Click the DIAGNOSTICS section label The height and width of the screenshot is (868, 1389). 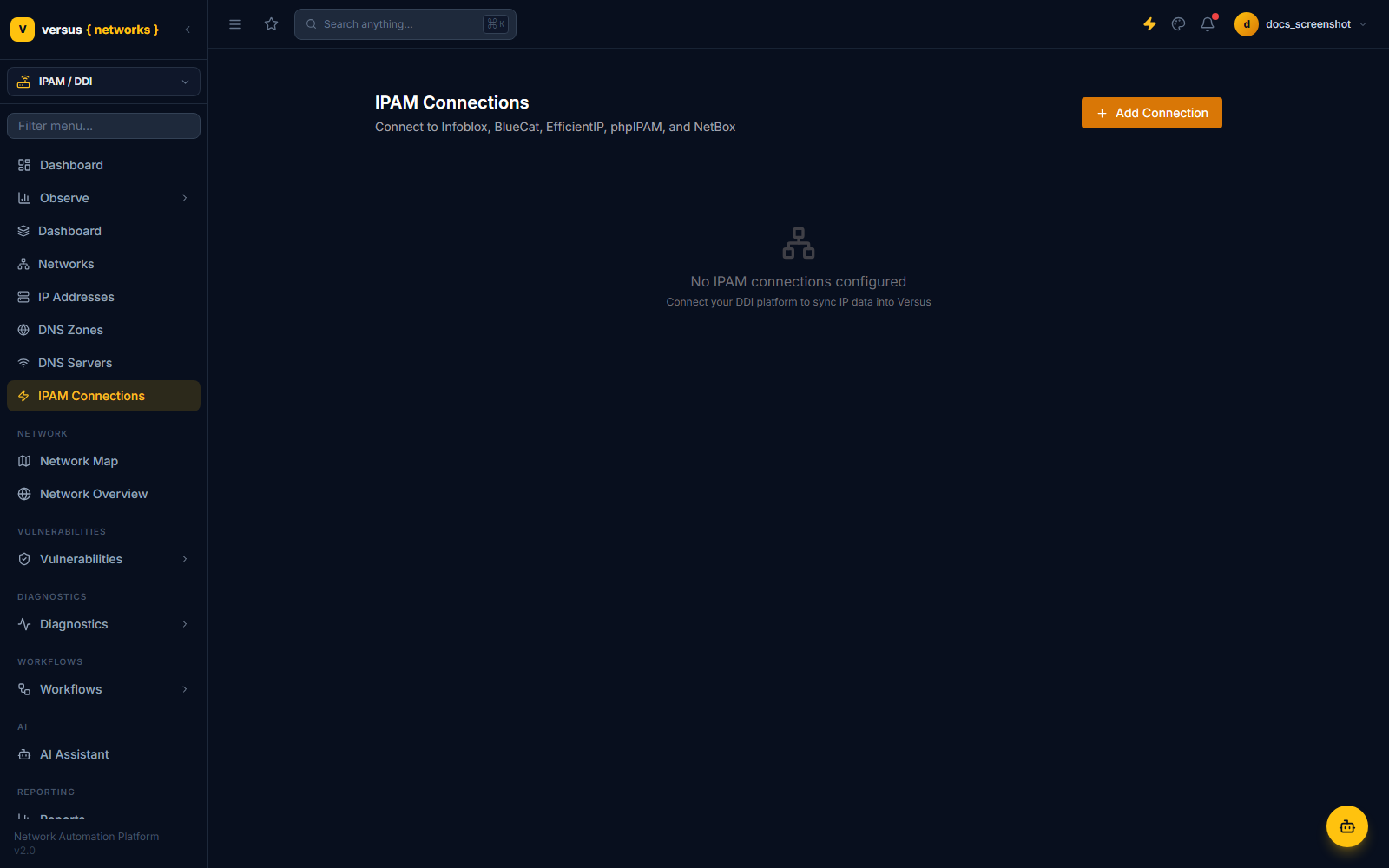pyautogui.click(x=52, y=596)
